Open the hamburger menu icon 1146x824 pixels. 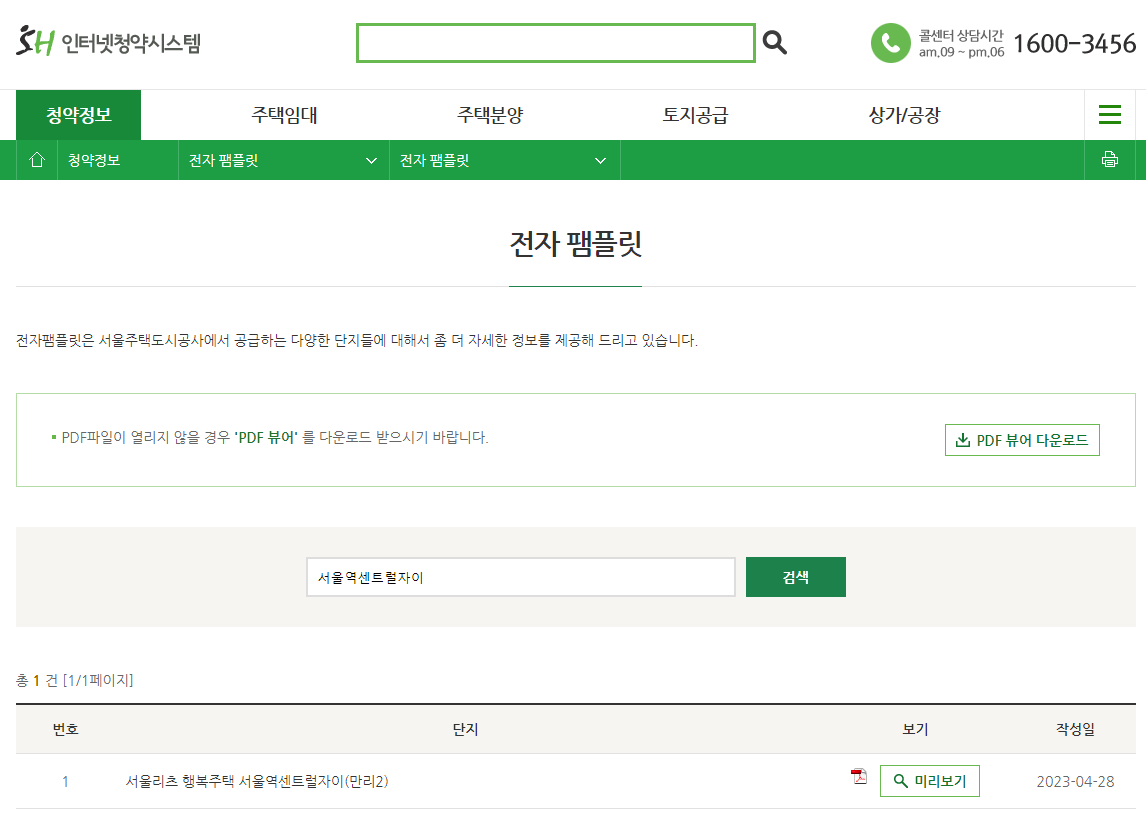(1109, 114)
